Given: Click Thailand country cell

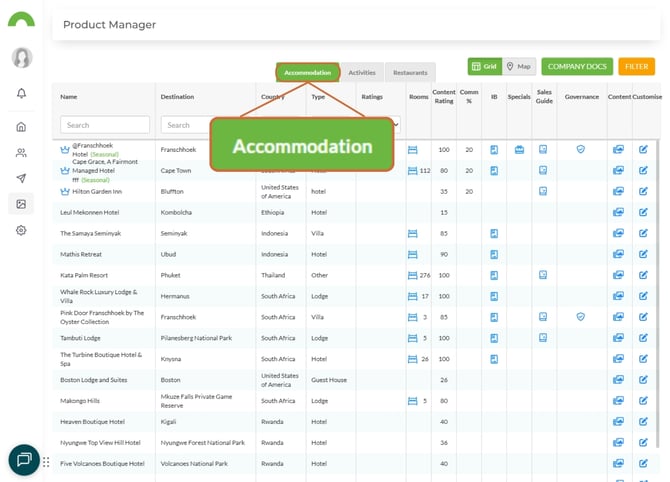Looking at the screenshot, I should pos(273,275).
